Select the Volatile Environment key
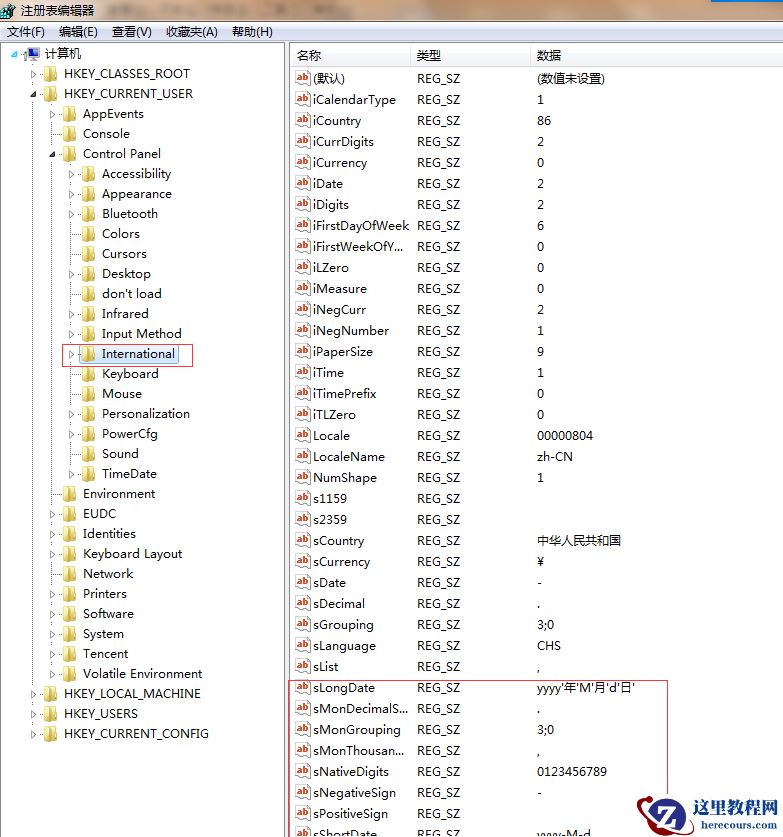783x837 pixels. pyautogui.click(x=143, y=674)
